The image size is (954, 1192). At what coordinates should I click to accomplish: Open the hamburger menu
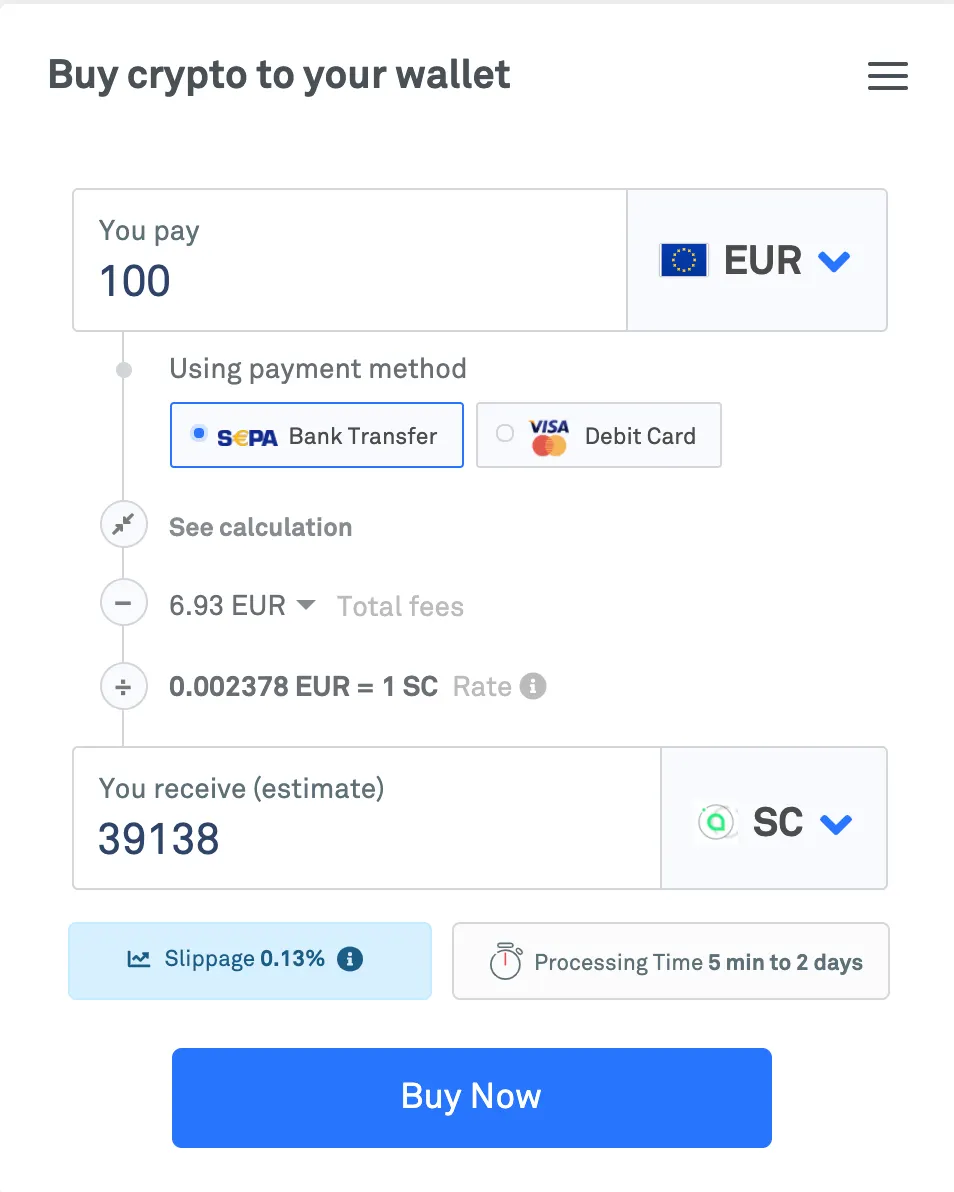point(887,76)
